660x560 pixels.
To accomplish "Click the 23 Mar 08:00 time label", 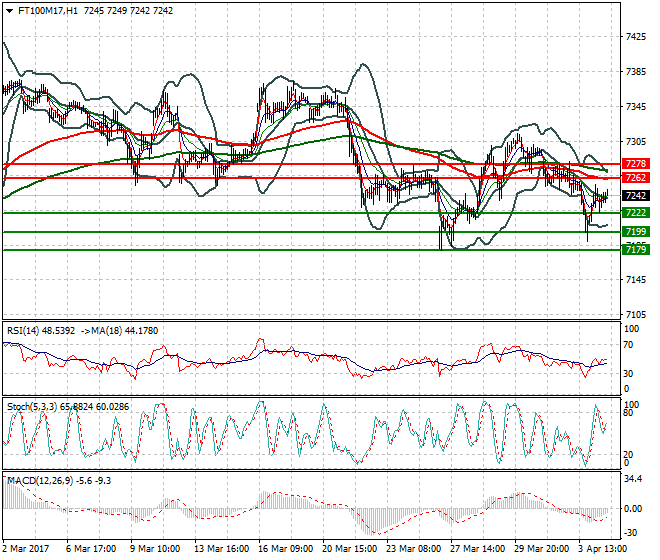I will (413, 549).
